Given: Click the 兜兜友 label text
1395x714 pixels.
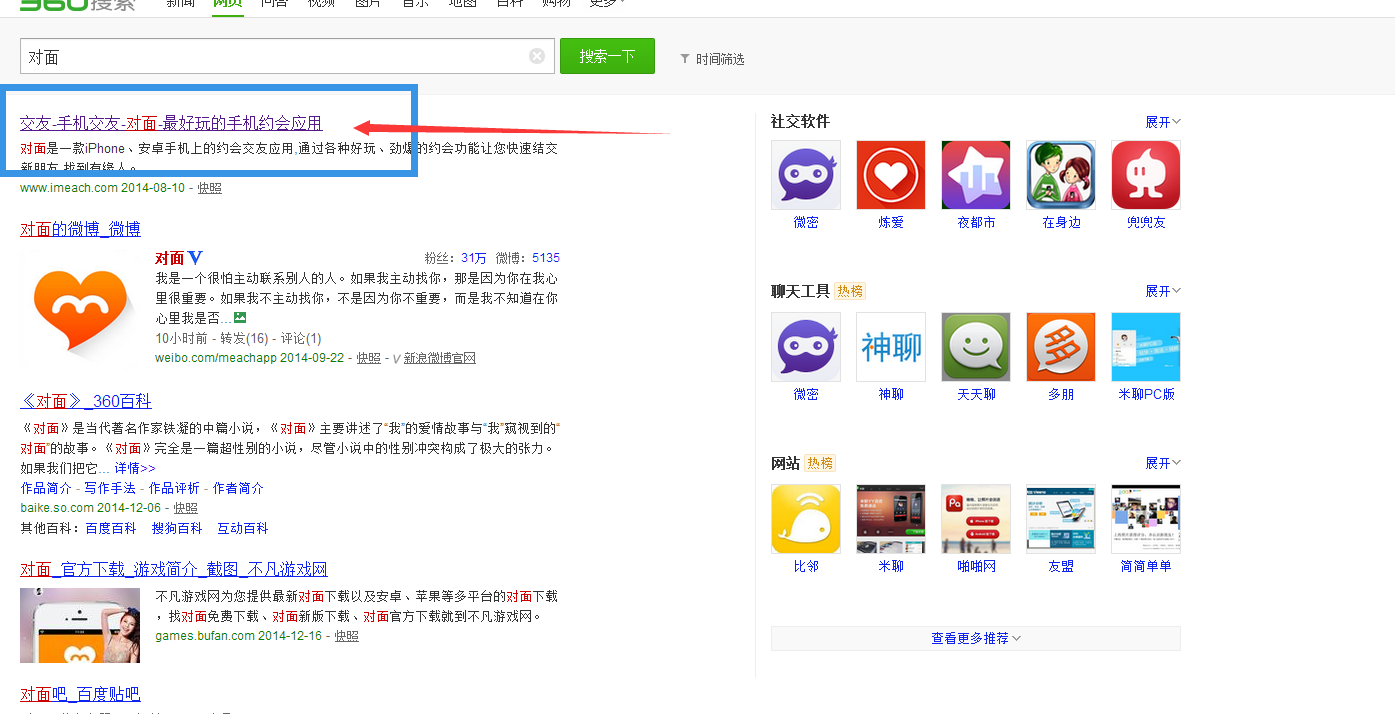Looking at the screenshot, I should pos(1146,222).
